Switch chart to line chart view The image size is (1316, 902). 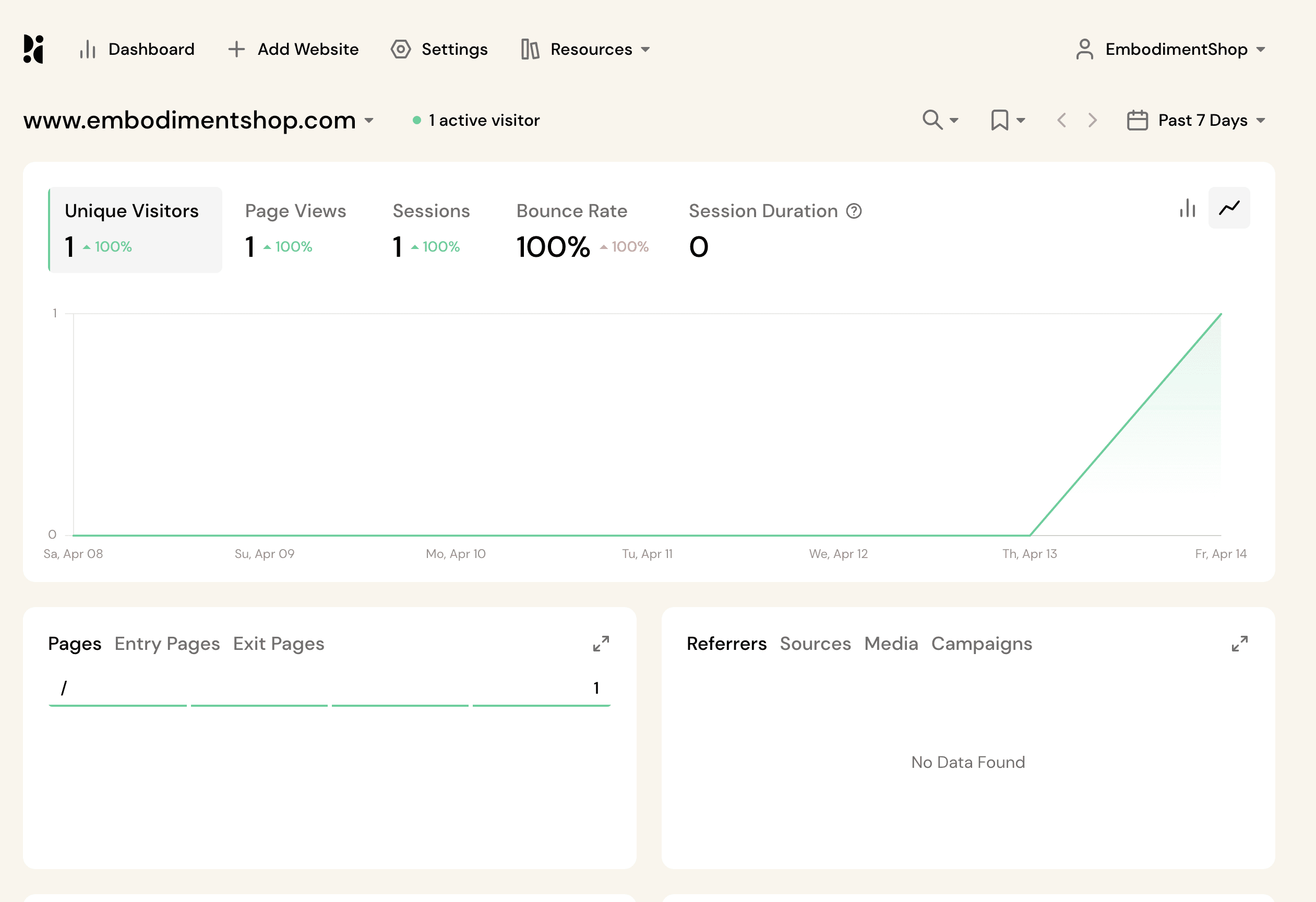click(x=1229, y=208)
